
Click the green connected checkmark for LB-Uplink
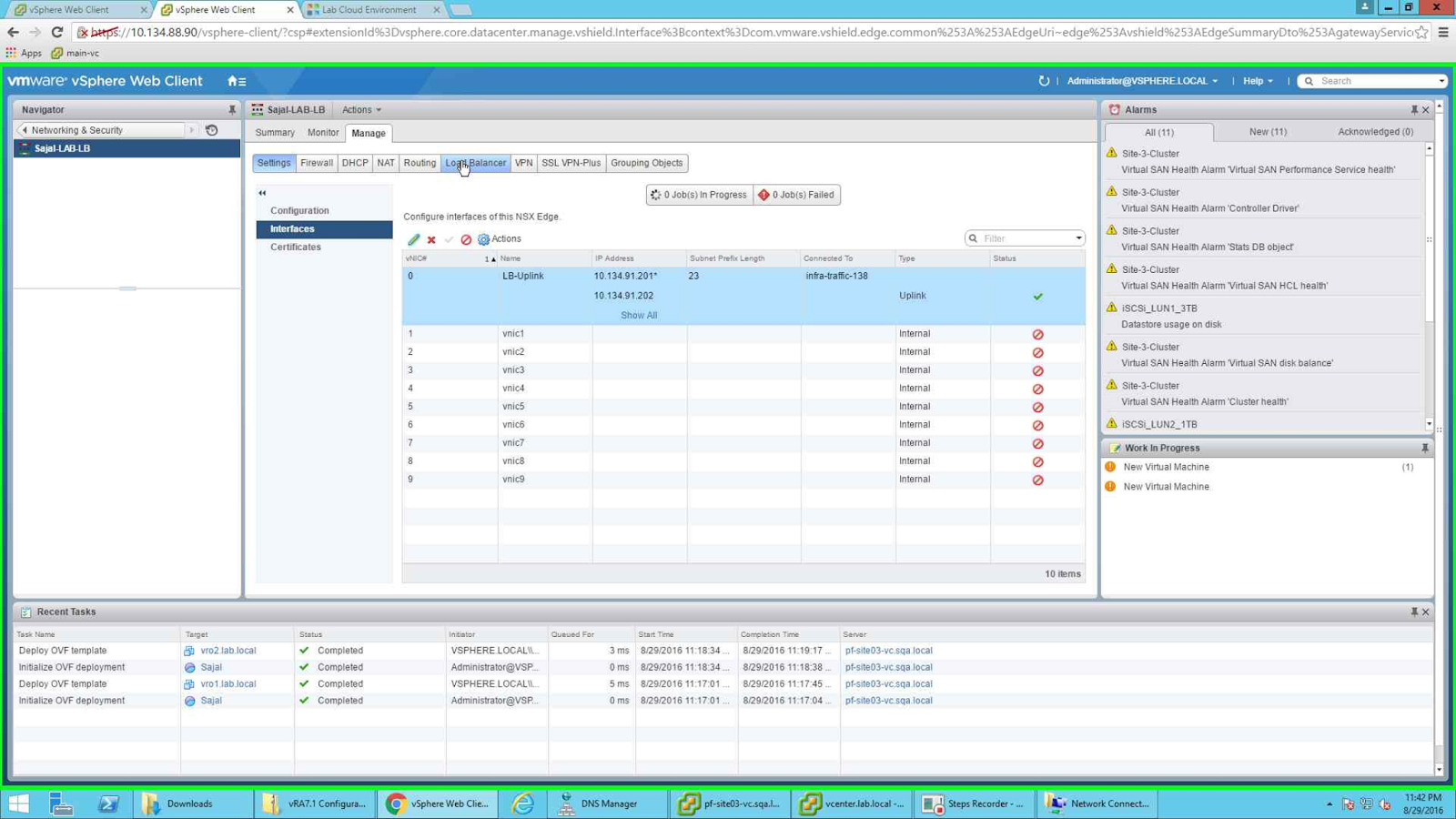point(1037,296)
